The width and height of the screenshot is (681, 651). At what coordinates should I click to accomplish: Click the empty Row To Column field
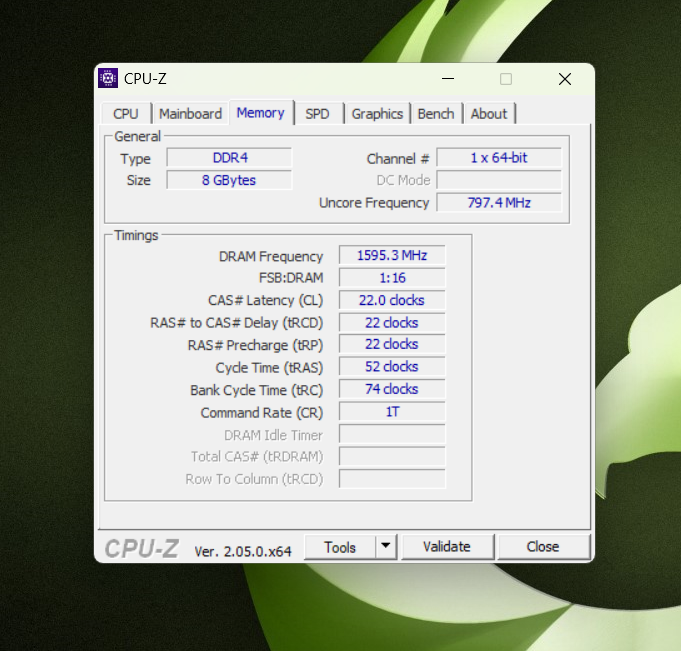(x=392, y=479)
